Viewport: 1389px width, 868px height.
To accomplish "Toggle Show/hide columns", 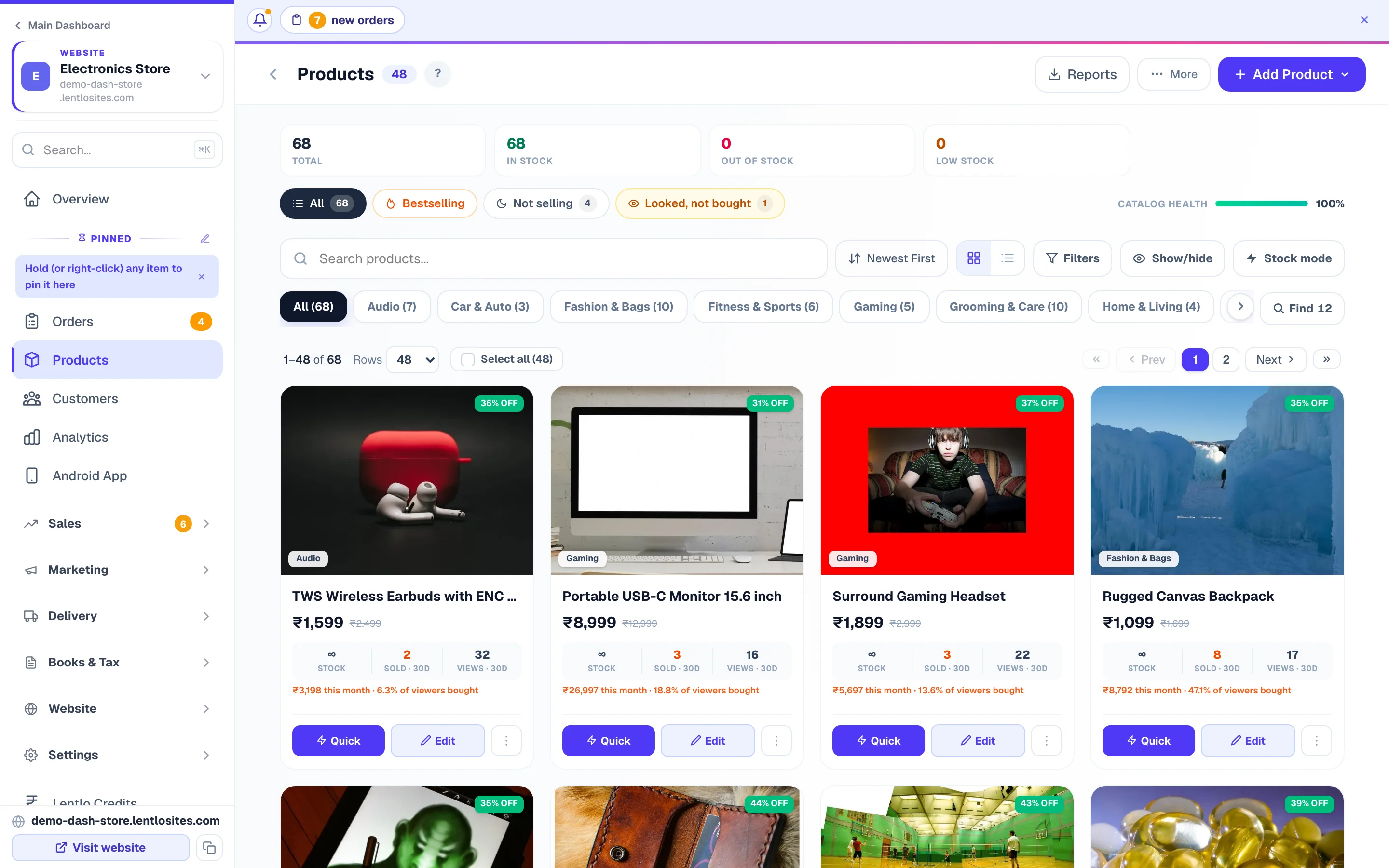I will click(x=1172, y=258).
